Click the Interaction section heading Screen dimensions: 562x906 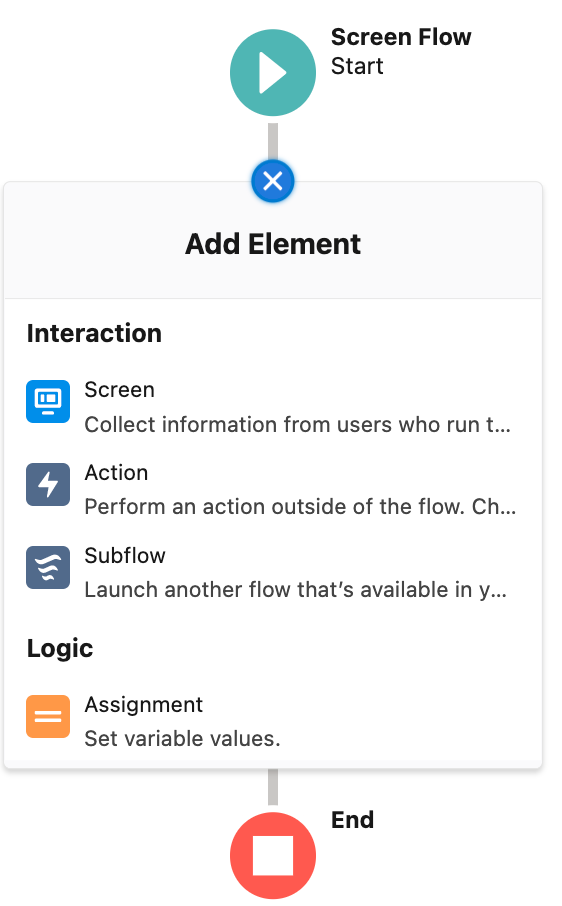94,333
